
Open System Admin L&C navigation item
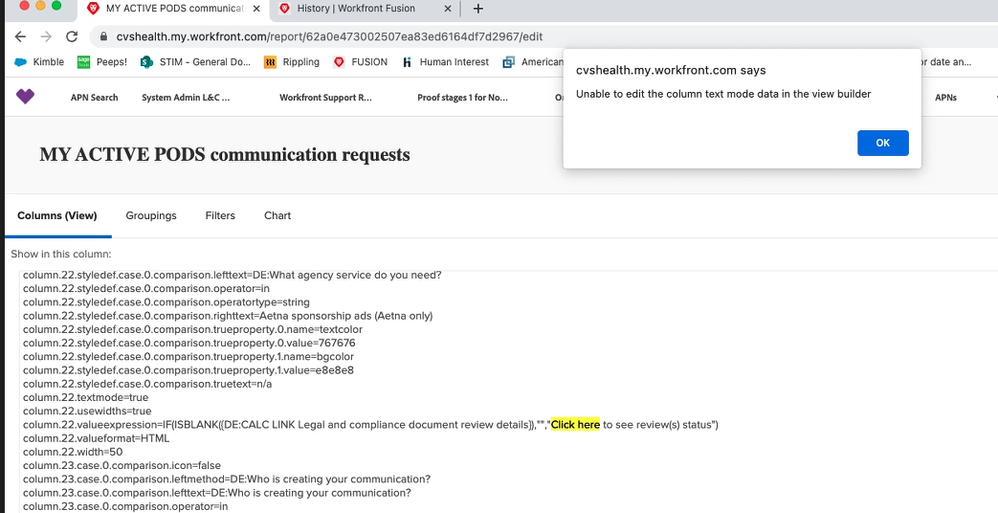pyautogui.click(x=186, y=97)
